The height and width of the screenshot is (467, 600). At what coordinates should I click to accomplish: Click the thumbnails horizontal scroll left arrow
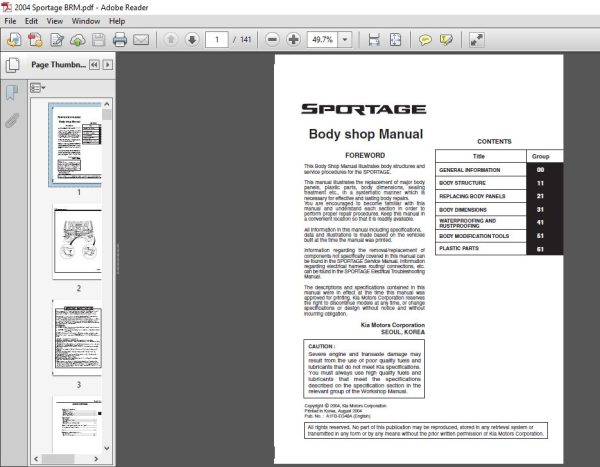pyautogui.click(x=36, y=459)
